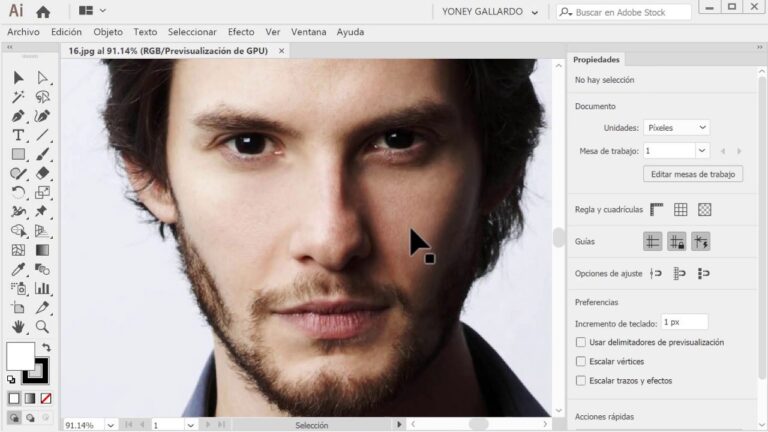Viewport: 768px width, 432px height.
Task: Select the Shaper tool
Action: [18, 173]
